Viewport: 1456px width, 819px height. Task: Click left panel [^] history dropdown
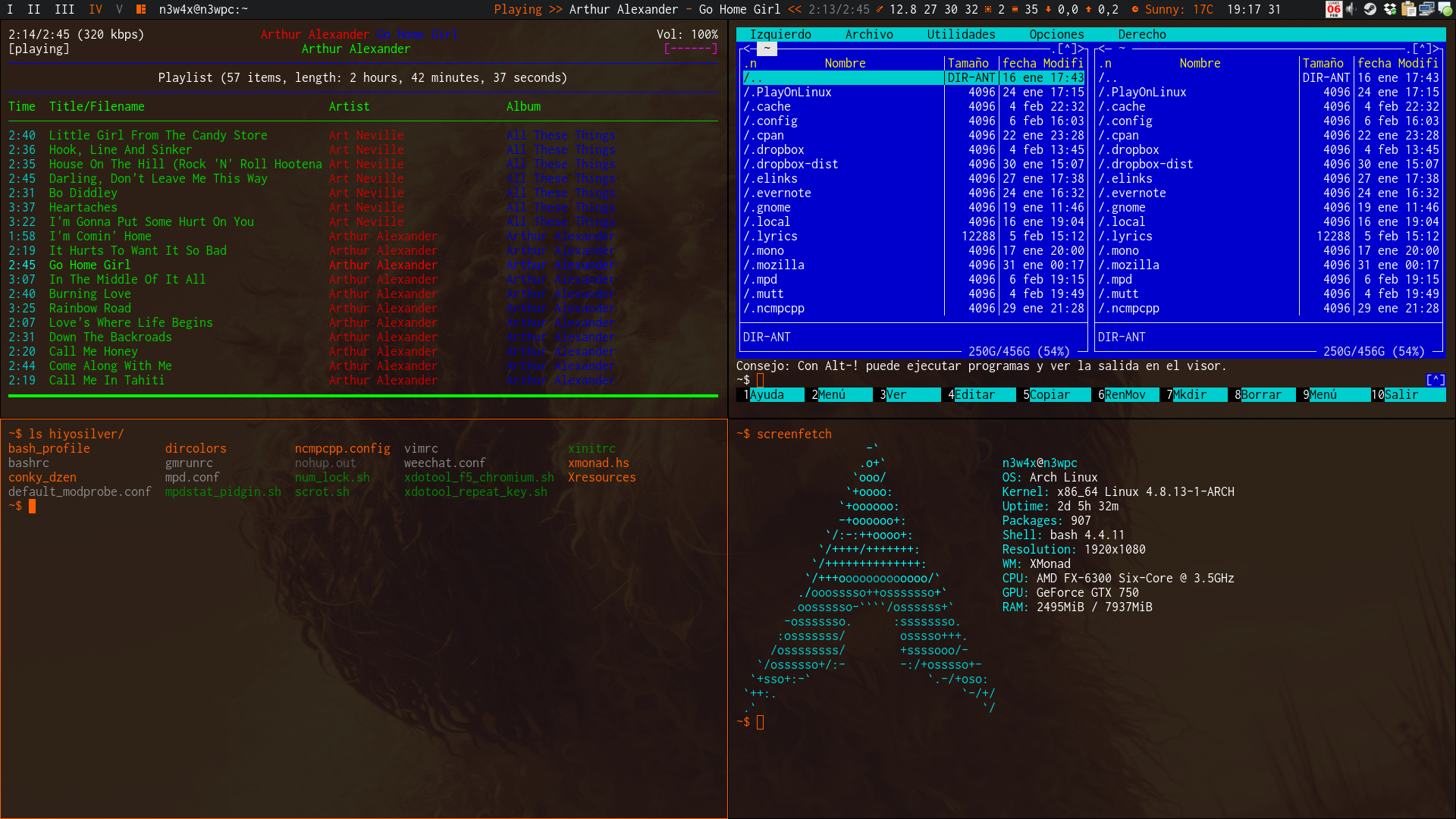(x=1067, y=49)
